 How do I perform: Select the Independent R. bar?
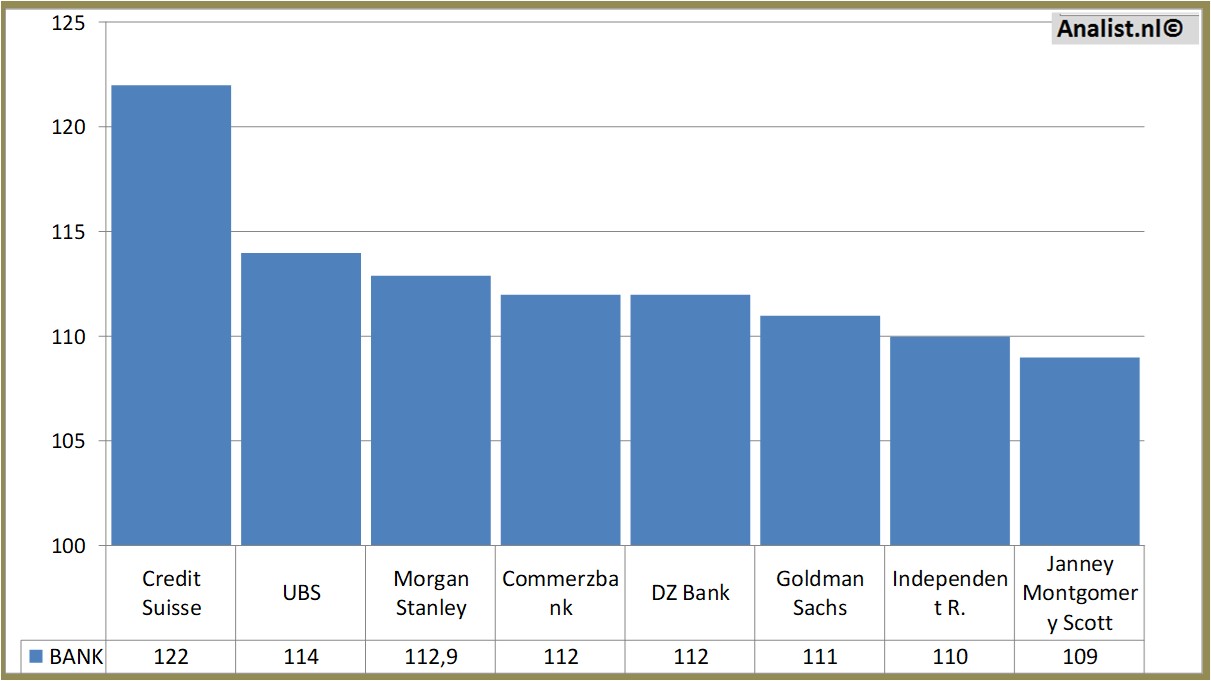point(950,441)
